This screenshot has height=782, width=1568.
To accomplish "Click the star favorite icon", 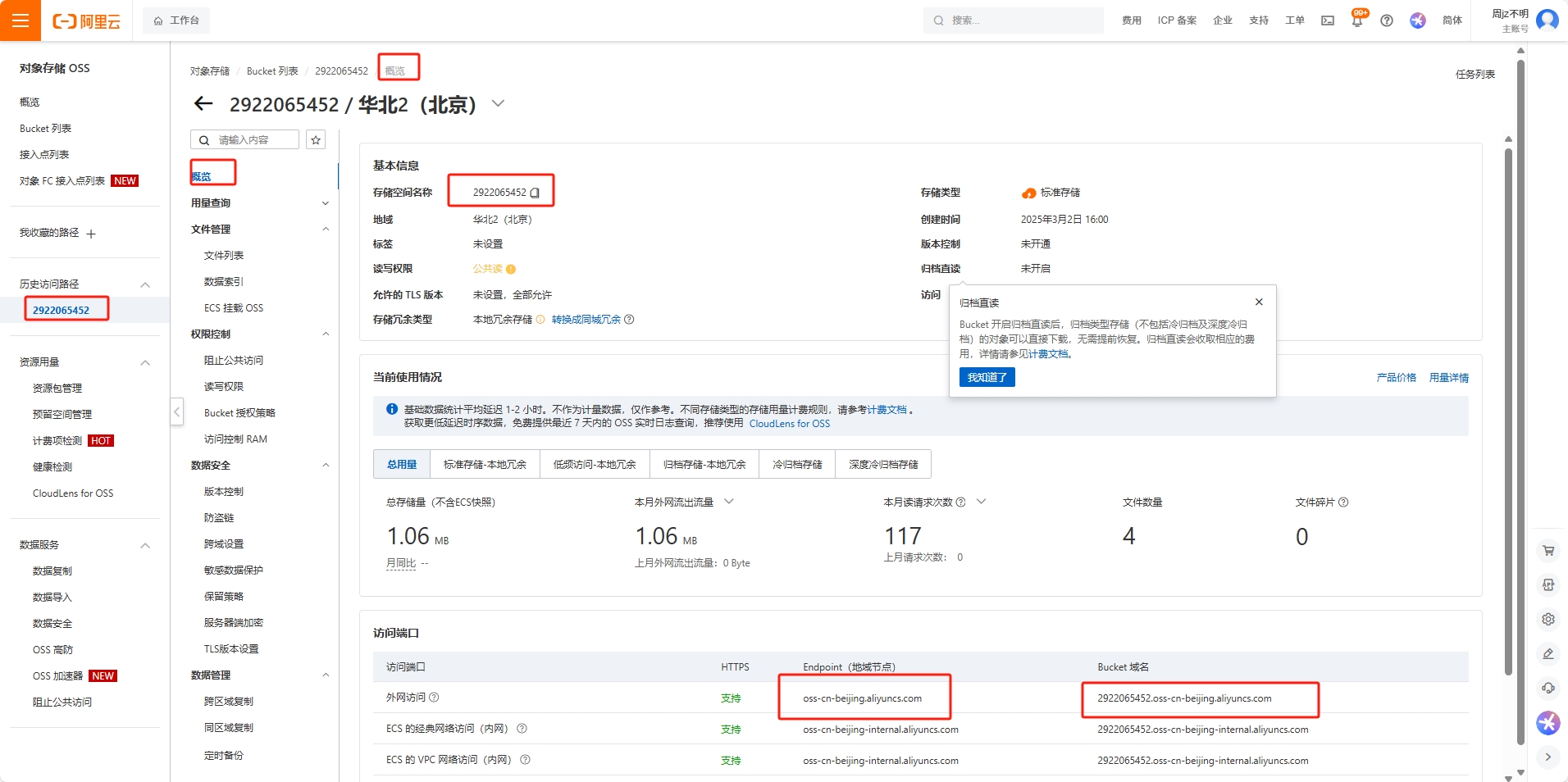I will 316,140.
